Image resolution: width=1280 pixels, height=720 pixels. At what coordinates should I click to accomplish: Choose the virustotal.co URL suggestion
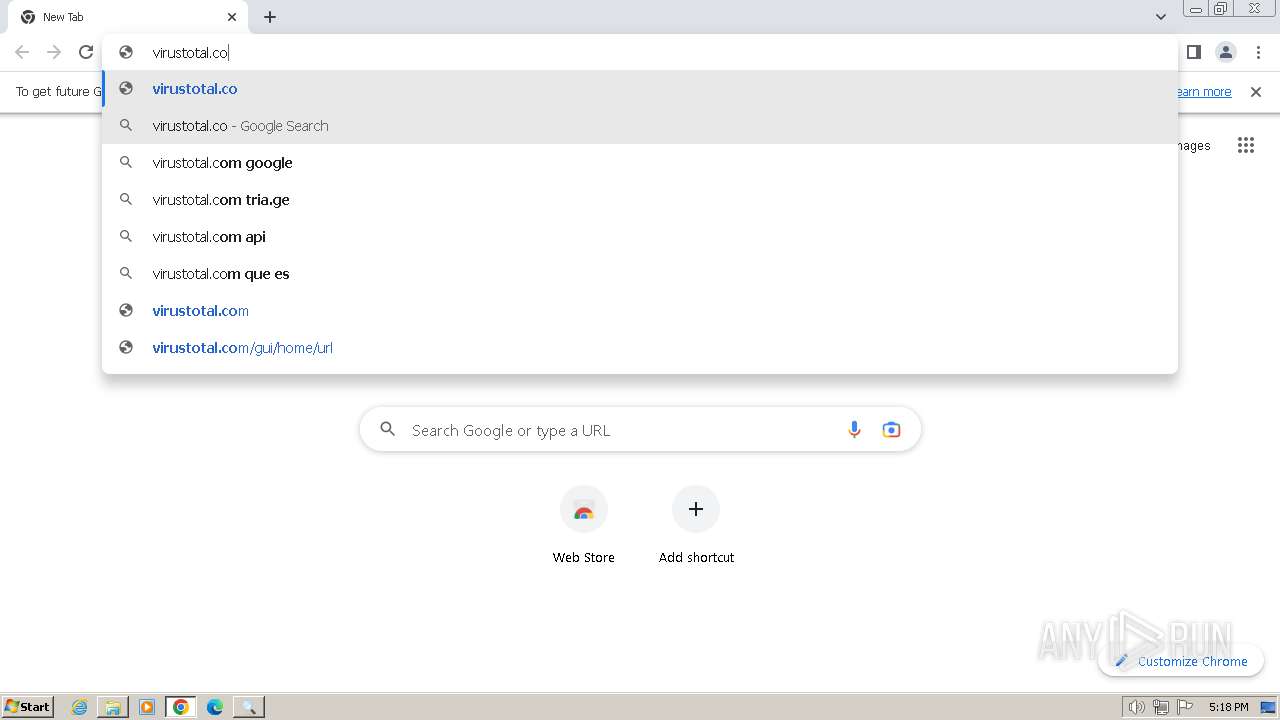pos(640,89)
